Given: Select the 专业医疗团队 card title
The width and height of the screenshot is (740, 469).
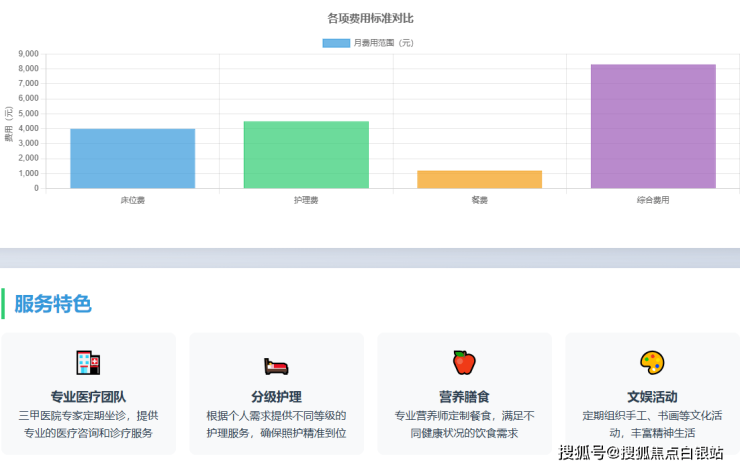Looking at the screenshot, I should pos(88,397).
